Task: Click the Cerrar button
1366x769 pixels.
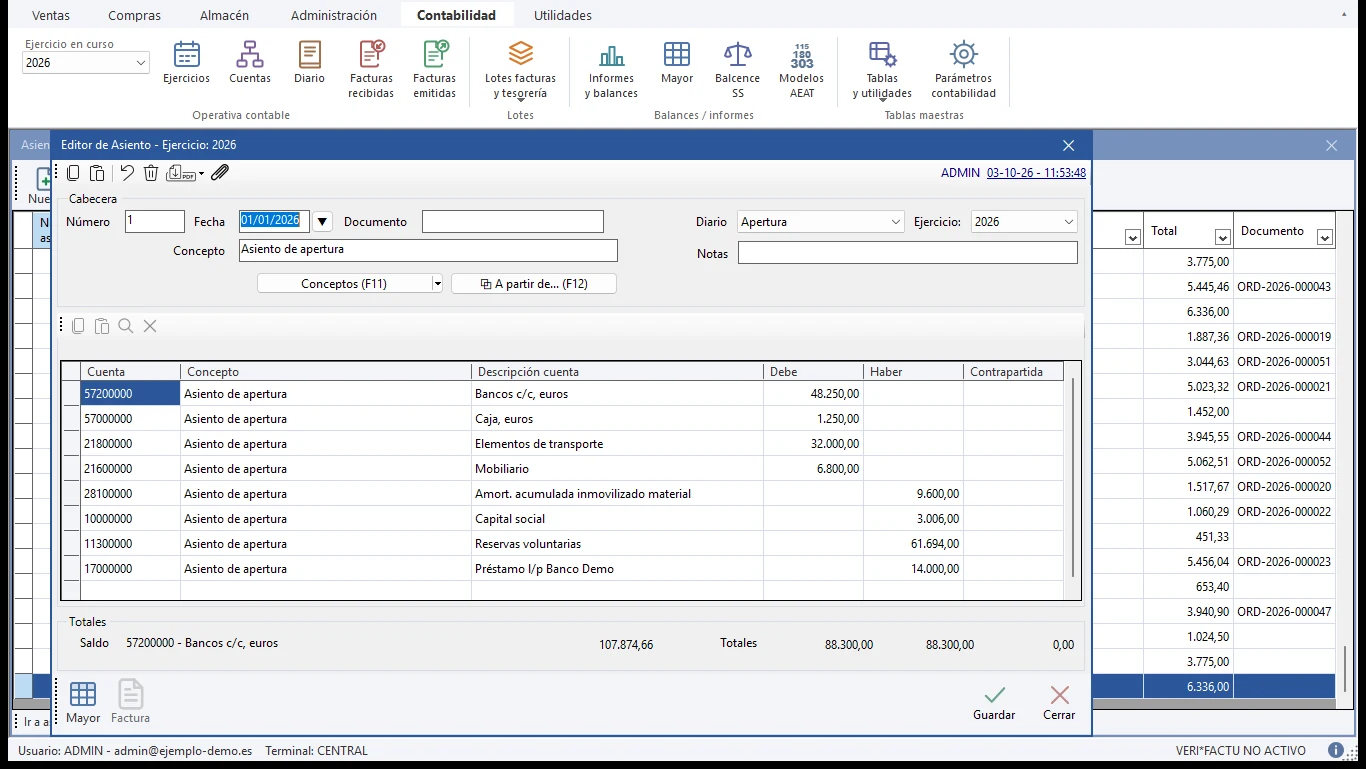Action: pos(1059,702)
